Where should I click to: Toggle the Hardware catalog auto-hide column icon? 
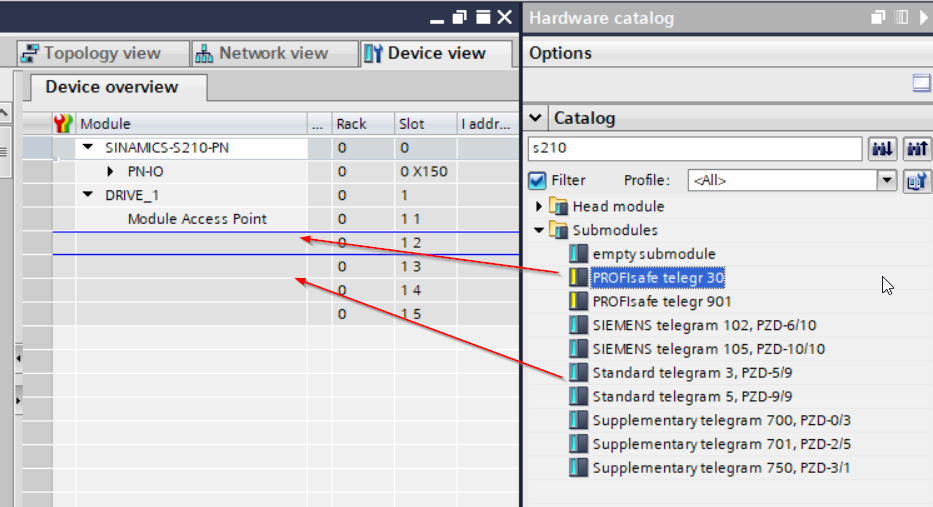pyautogui.click(x=901, y=18)
